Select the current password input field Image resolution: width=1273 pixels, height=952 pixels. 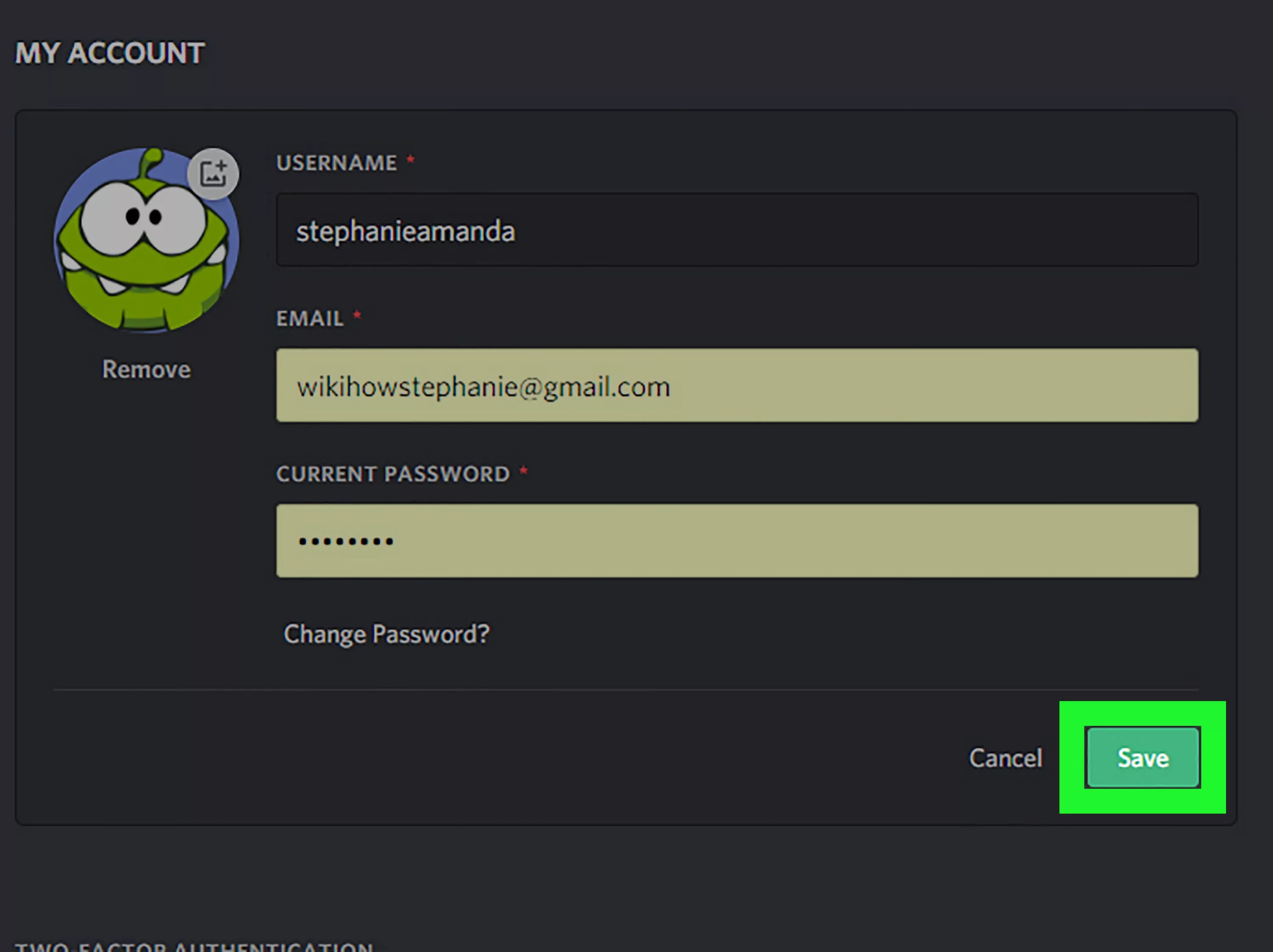[x=737, y=541]
